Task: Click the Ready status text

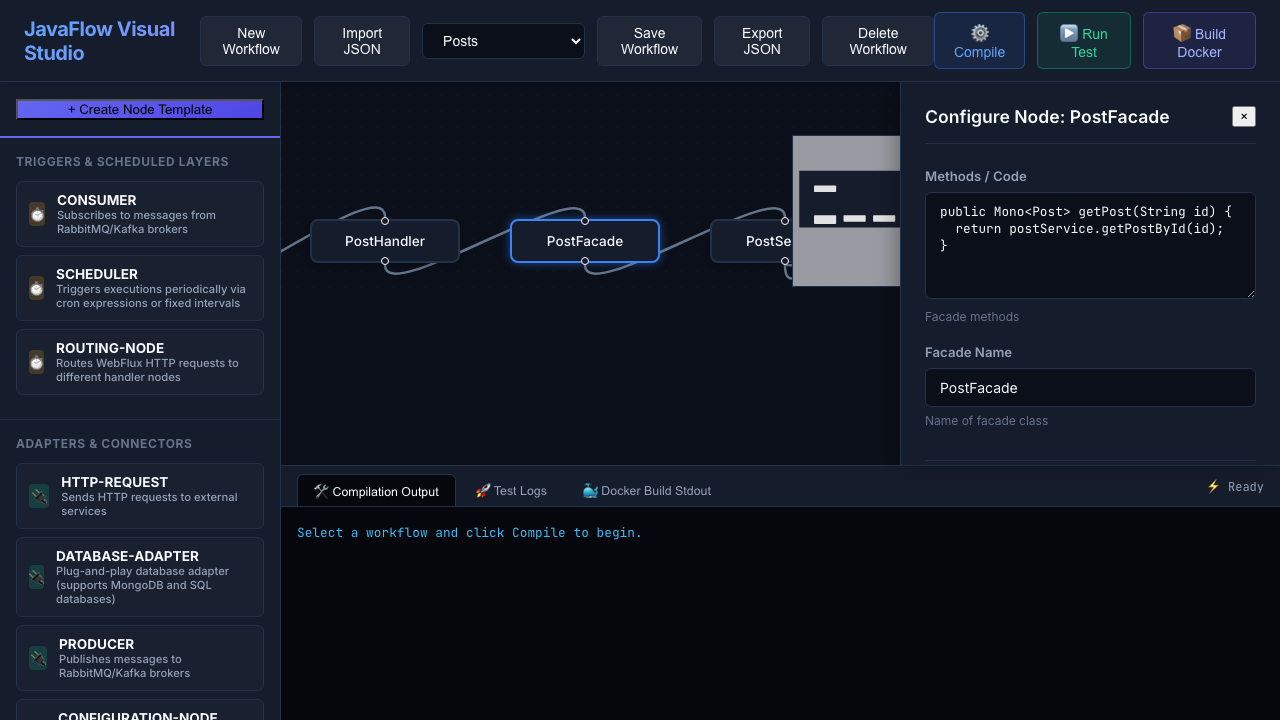Action: (x=1246, y=487)
